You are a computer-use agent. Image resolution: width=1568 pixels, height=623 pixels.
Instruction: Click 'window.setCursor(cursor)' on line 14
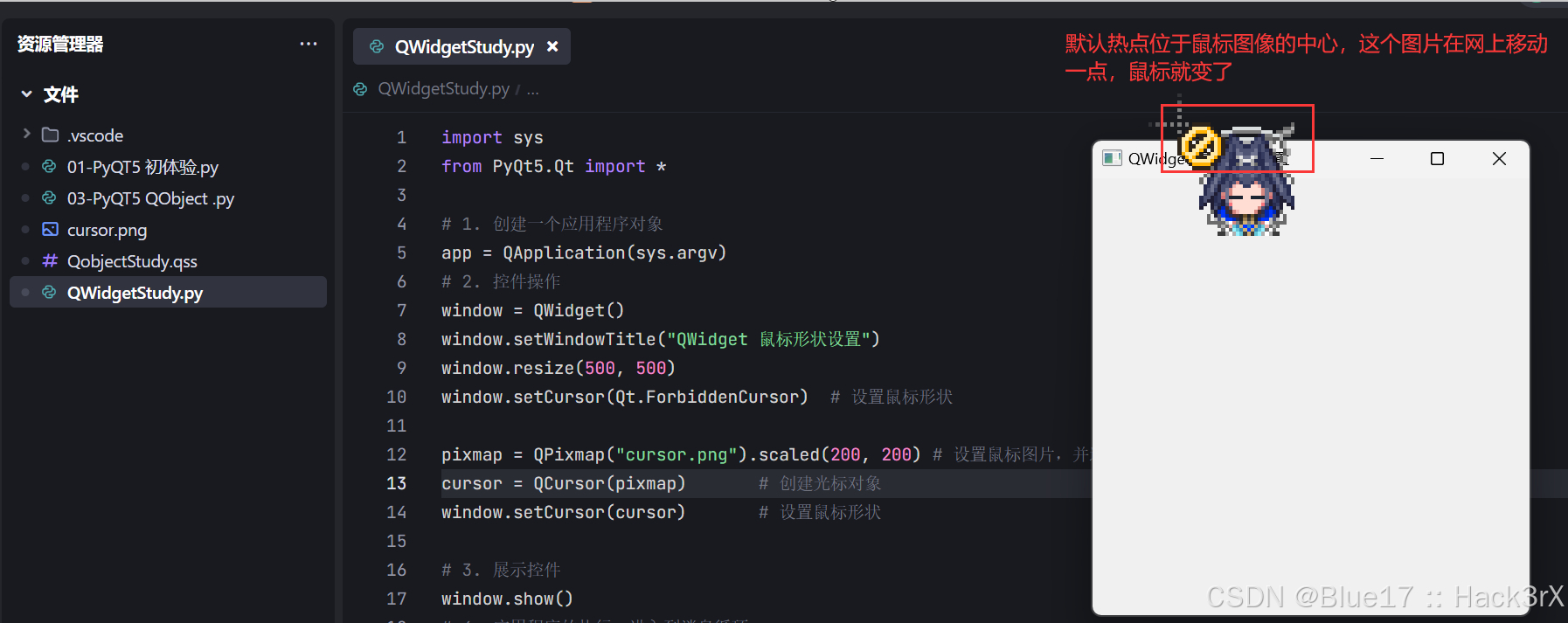(x=564, y=512)
